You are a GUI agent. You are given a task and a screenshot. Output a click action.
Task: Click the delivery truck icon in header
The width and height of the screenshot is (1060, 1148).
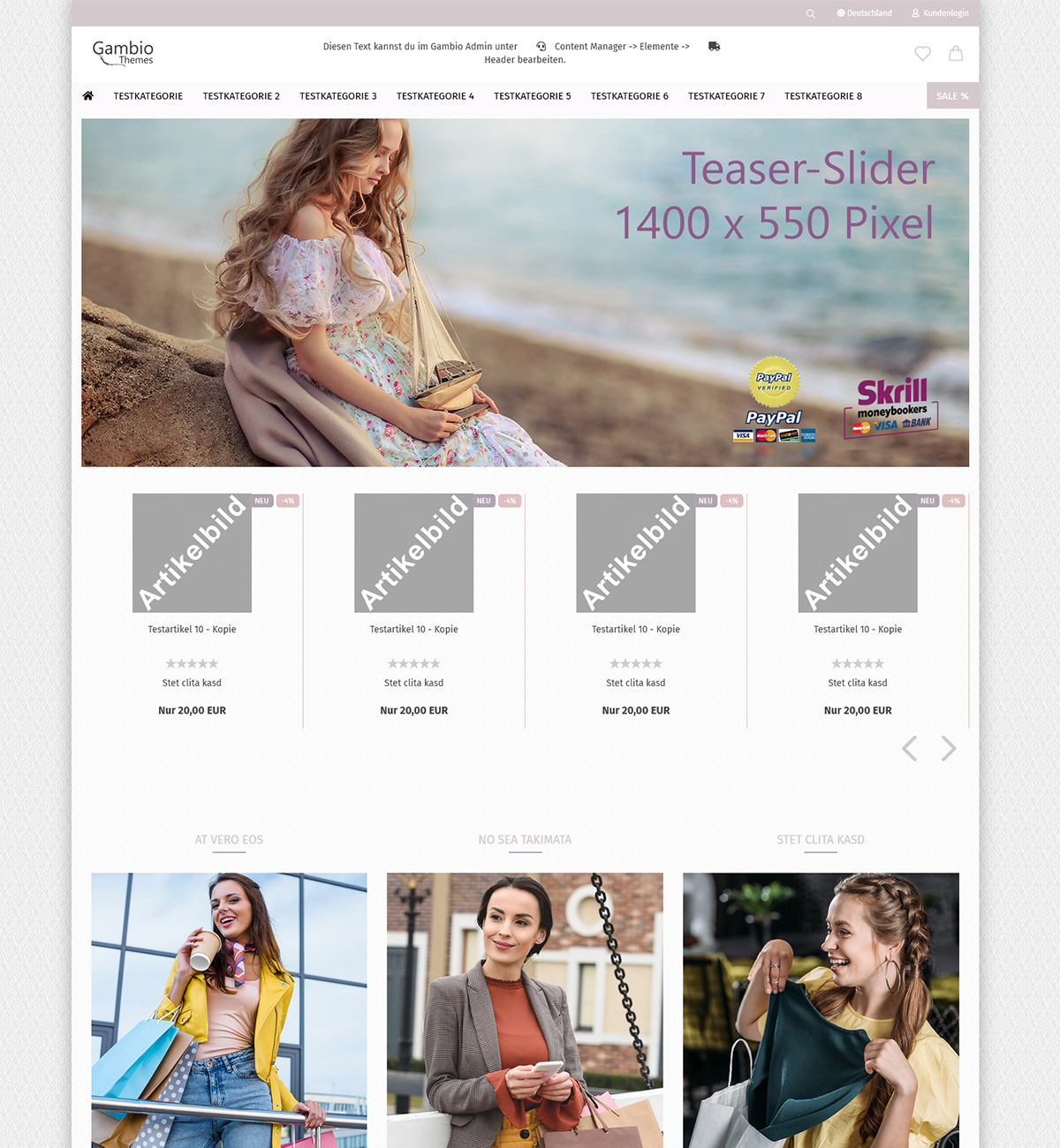coord(714,47)
